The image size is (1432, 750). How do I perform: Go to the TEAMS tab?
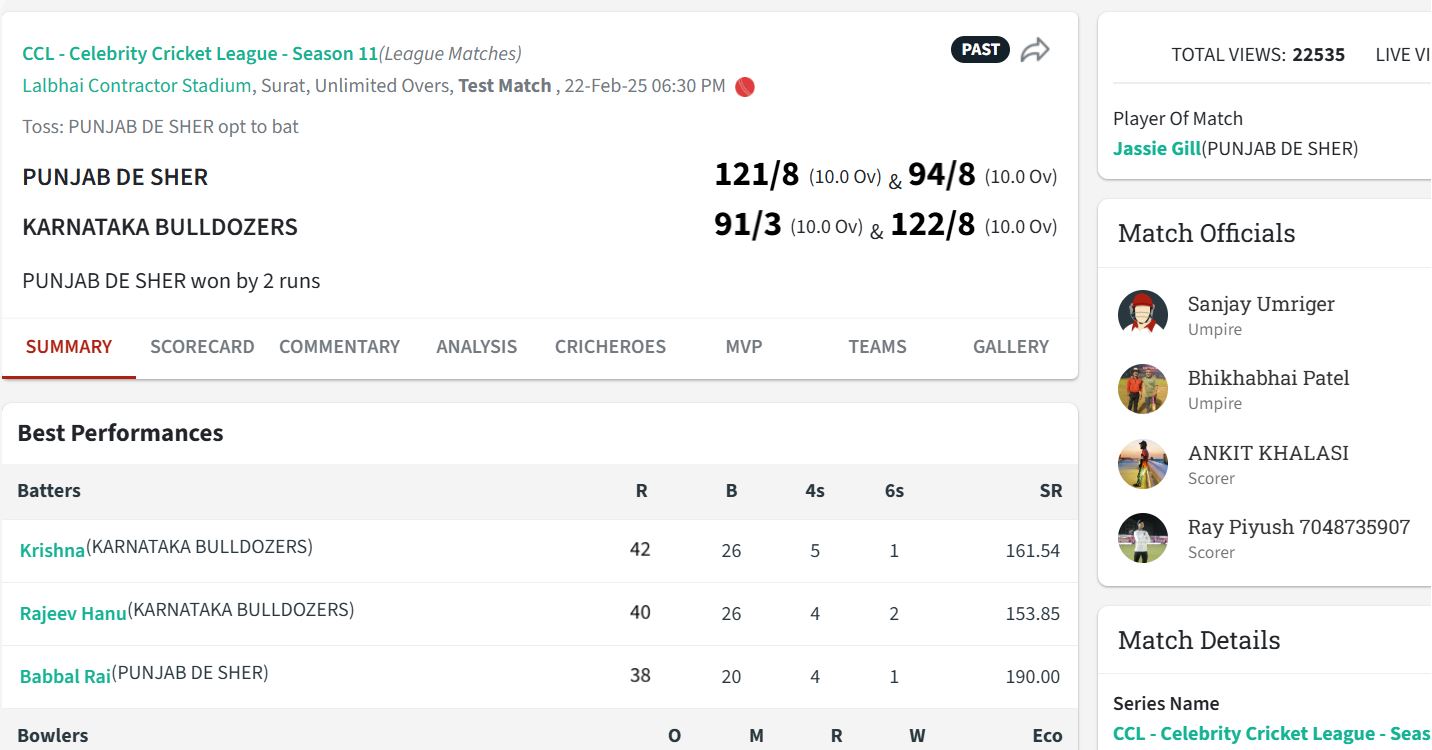(x=877, y=346)
